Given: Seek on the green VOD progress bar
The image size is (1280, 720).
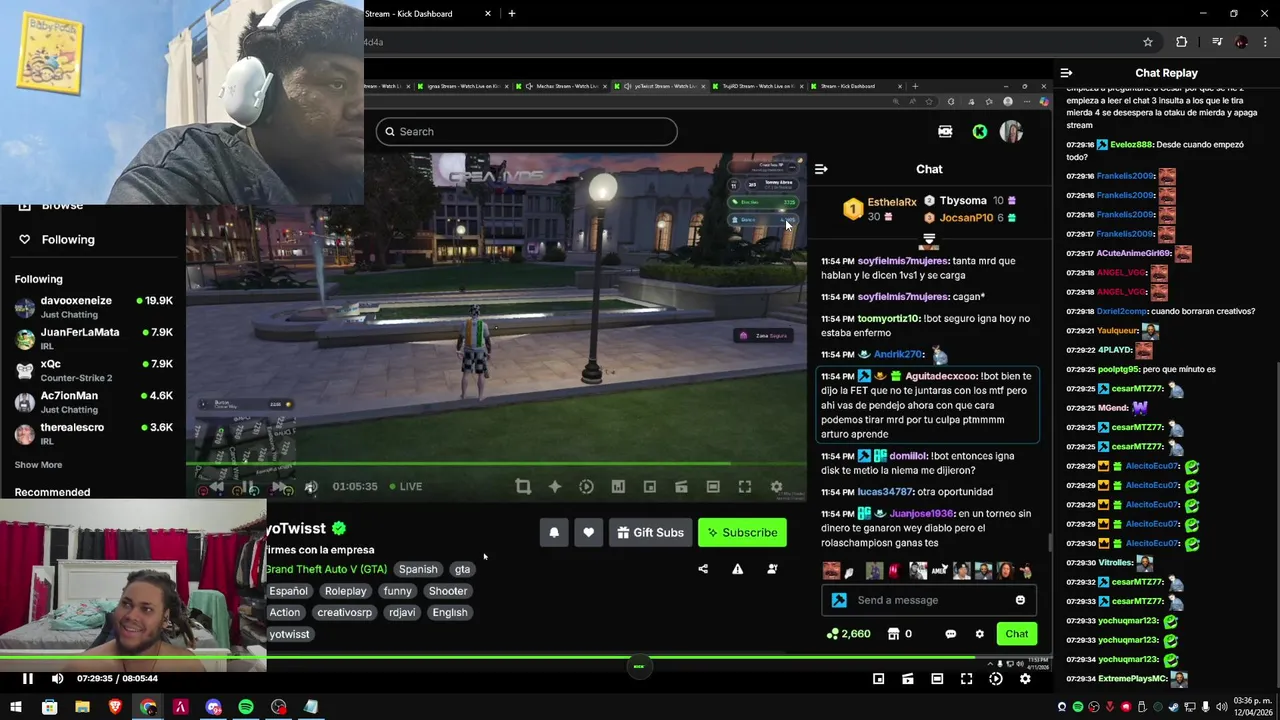Looking at the screenshot, I should (x=525, y=657).
